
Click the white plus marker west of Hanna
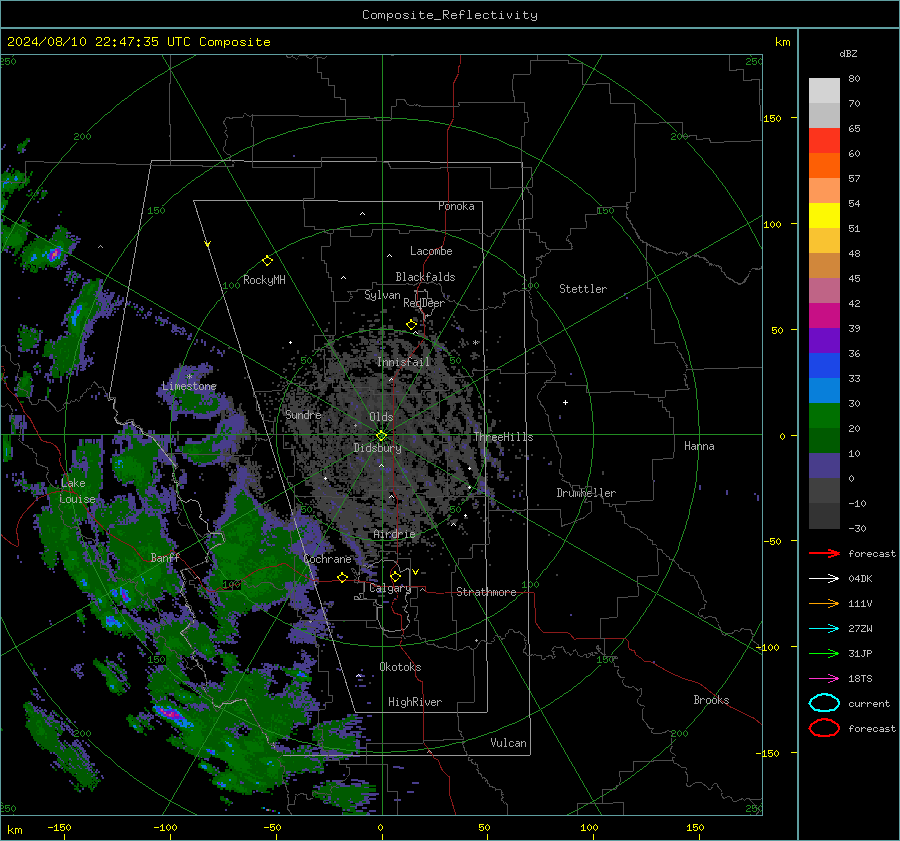pyautogui.click(x=565, y=402)
